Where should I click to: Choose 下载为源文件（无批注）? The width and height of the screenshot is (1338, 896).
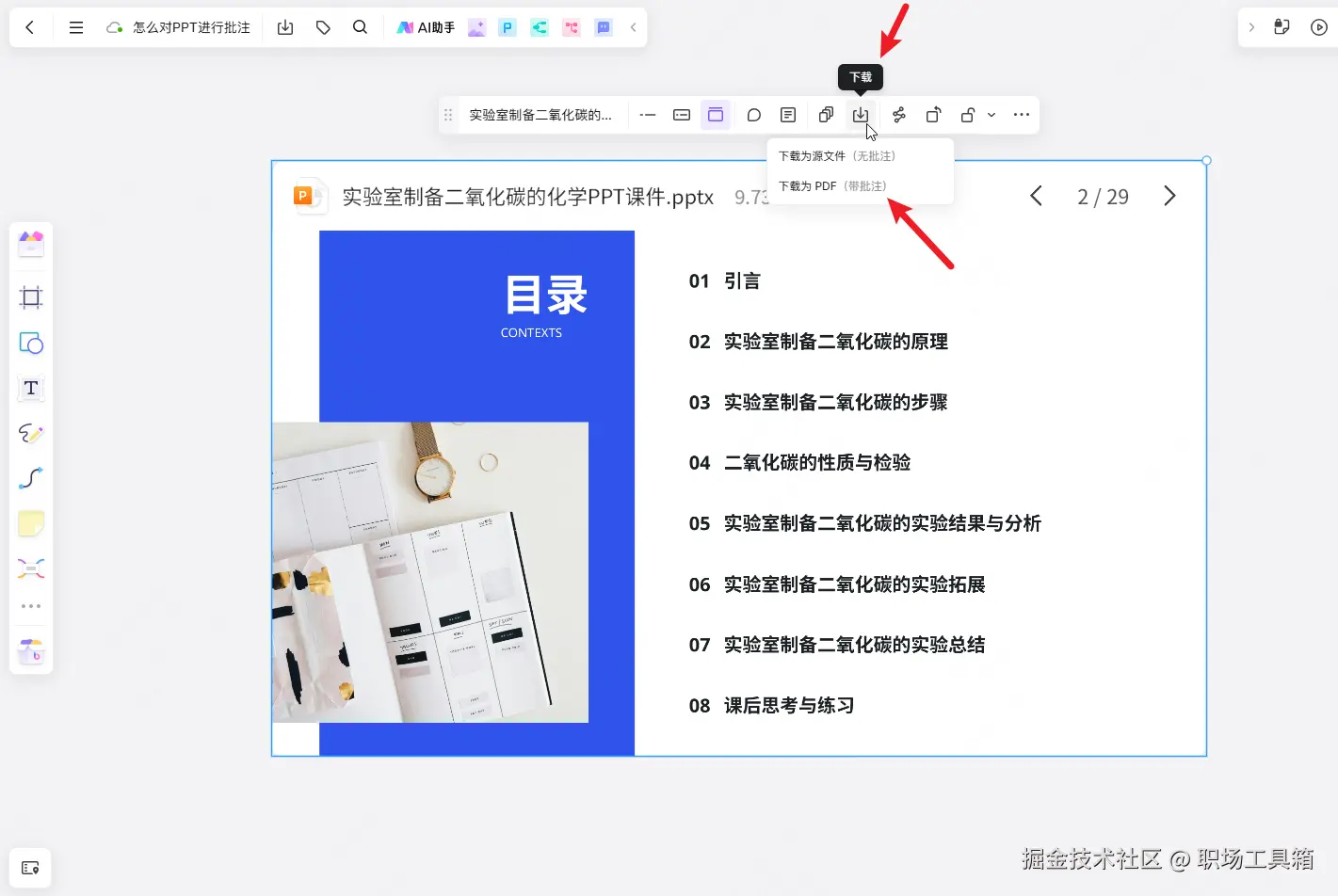[837, 156]
